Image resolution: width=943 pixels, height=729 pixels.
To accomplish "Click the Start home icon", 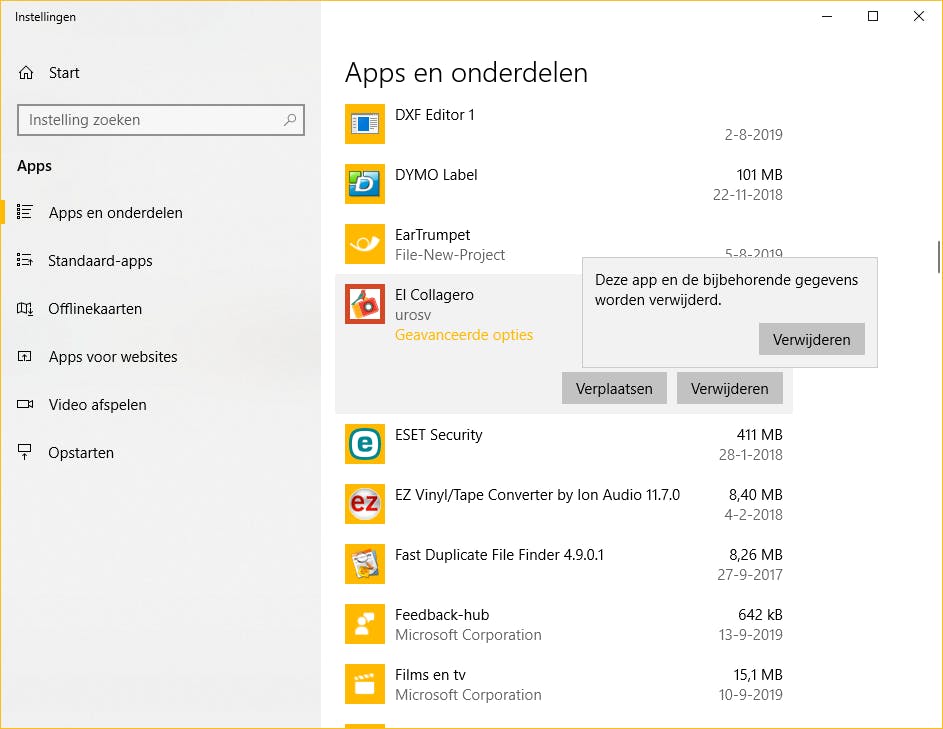I will [x=26, y=73].
